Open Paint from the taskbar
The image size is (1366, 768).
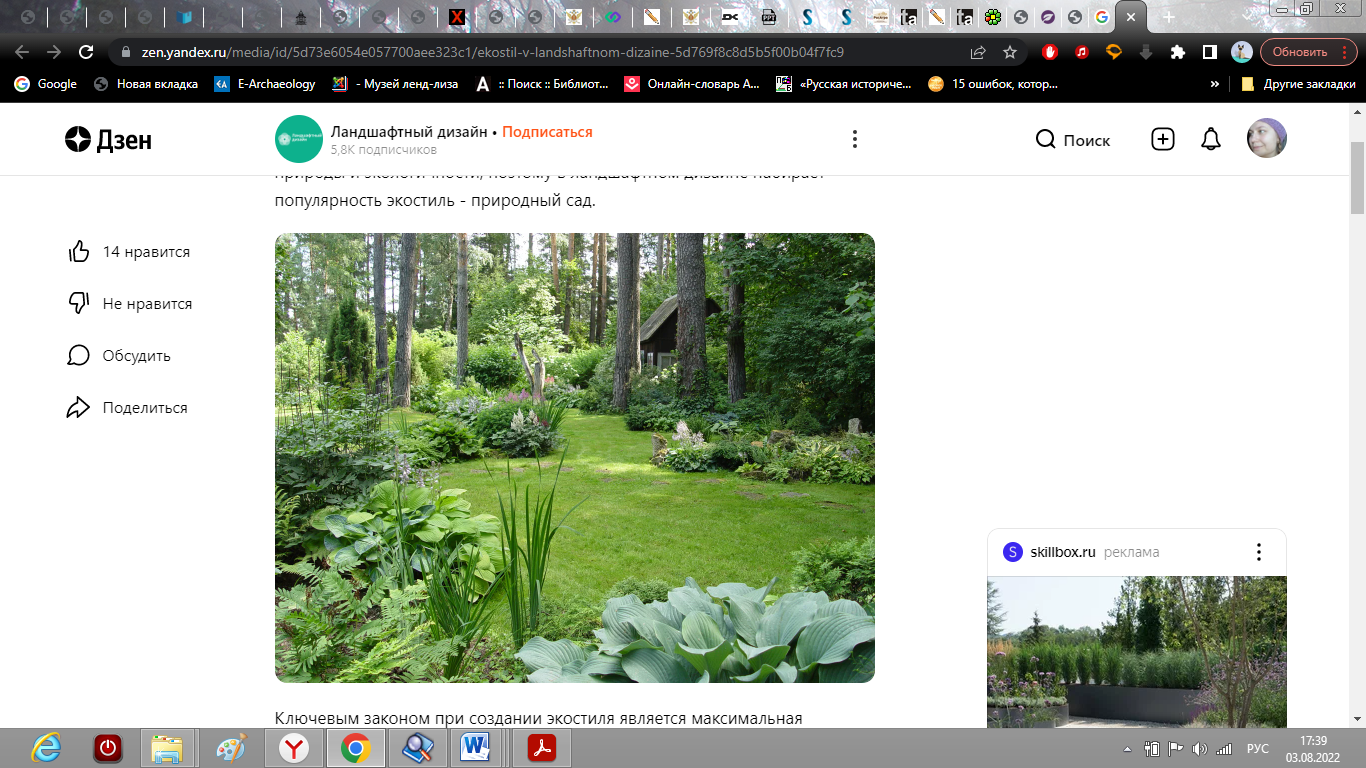point(230,748)
